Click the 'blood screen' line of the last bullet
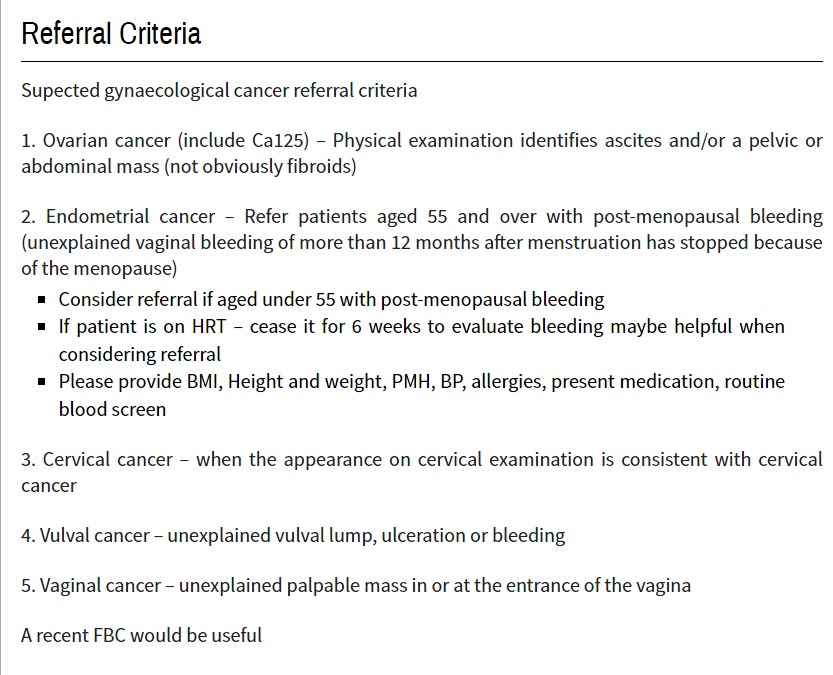The height and width of the screenshot is (675, 833). pyautogui.click(x=112, y=408)
